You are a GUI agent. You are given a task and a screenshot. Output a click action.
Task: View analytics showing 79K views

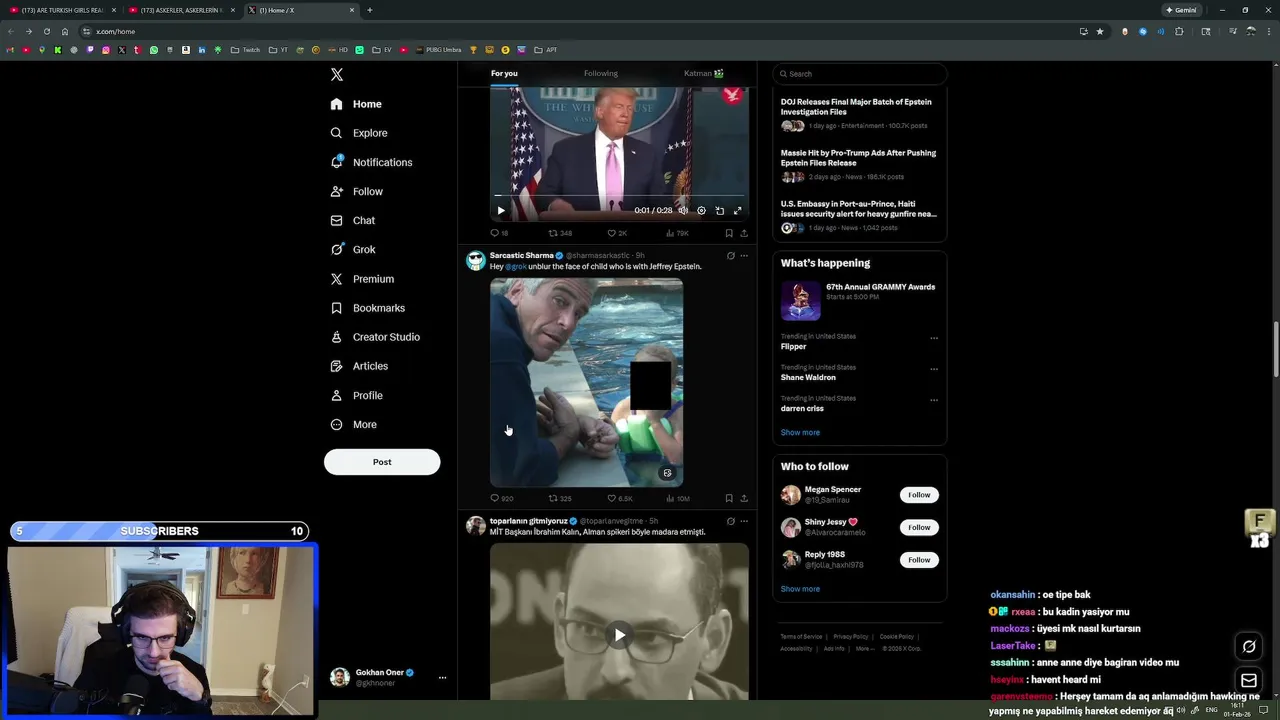click(677, 233)
